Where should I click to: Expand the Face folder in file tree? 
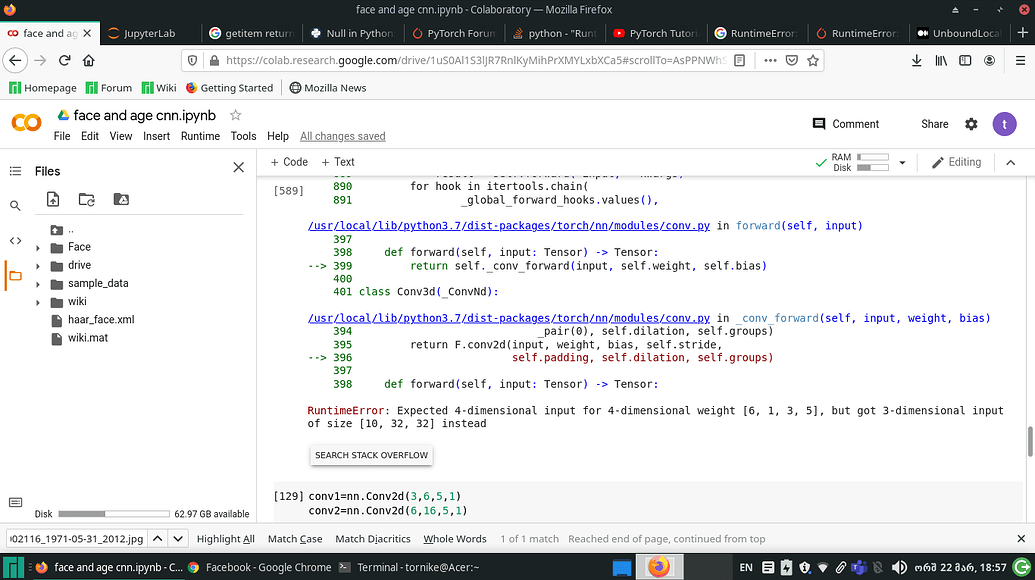point(38,247)
